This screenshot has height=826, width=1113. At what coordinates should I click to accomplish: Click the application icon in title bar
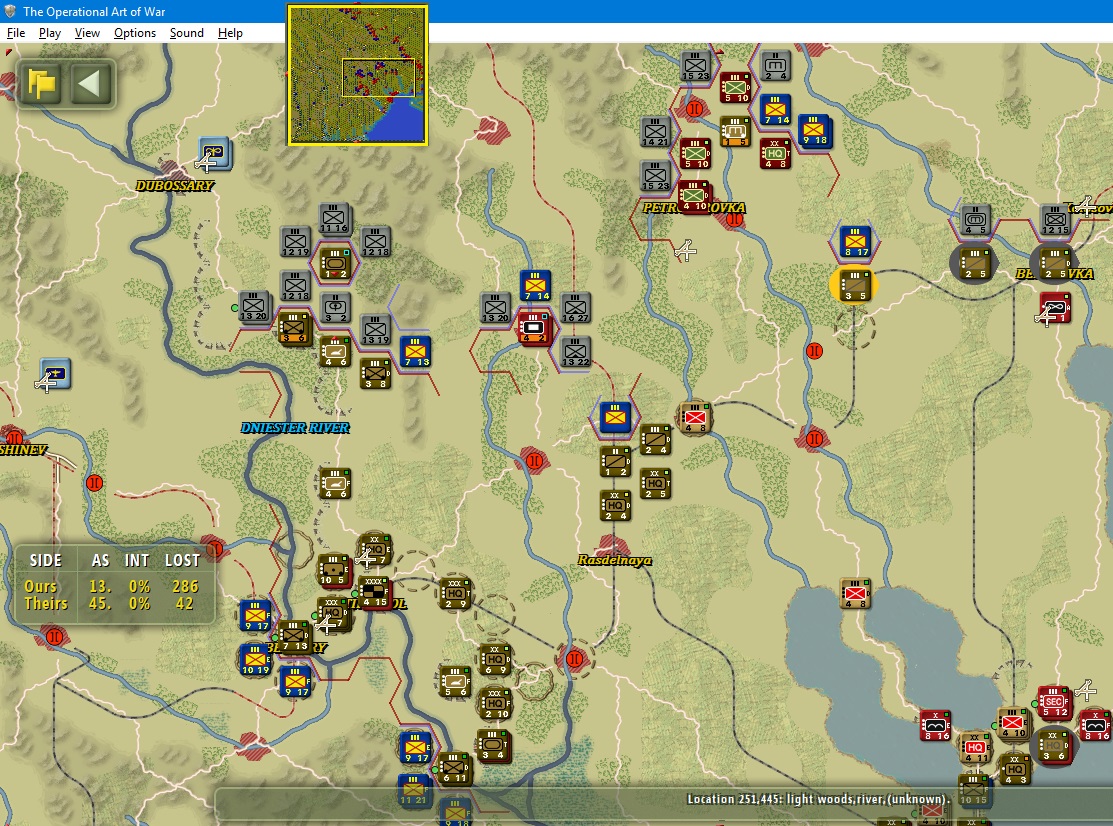click(x=10, y=11)
